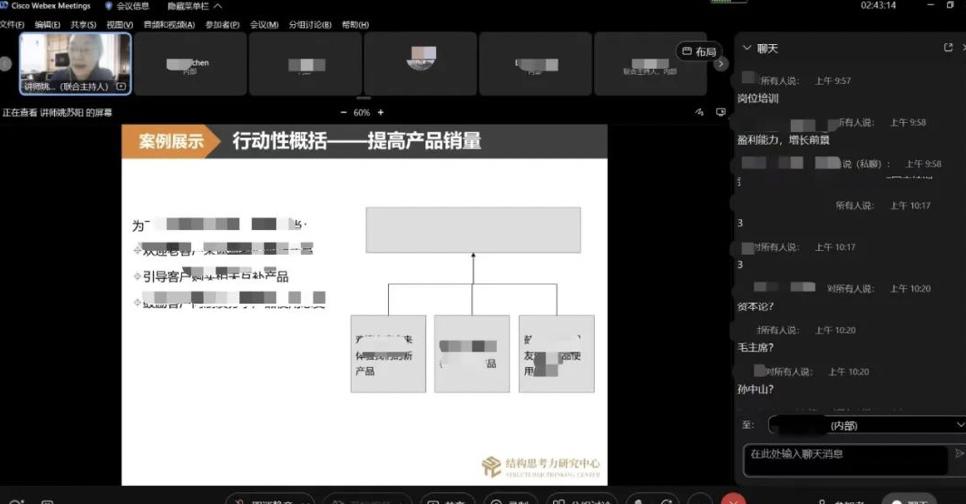Click the chat message input field
The height and width of the screenshot is (504, 966).
pyautogui.click(x=845, y=456)
